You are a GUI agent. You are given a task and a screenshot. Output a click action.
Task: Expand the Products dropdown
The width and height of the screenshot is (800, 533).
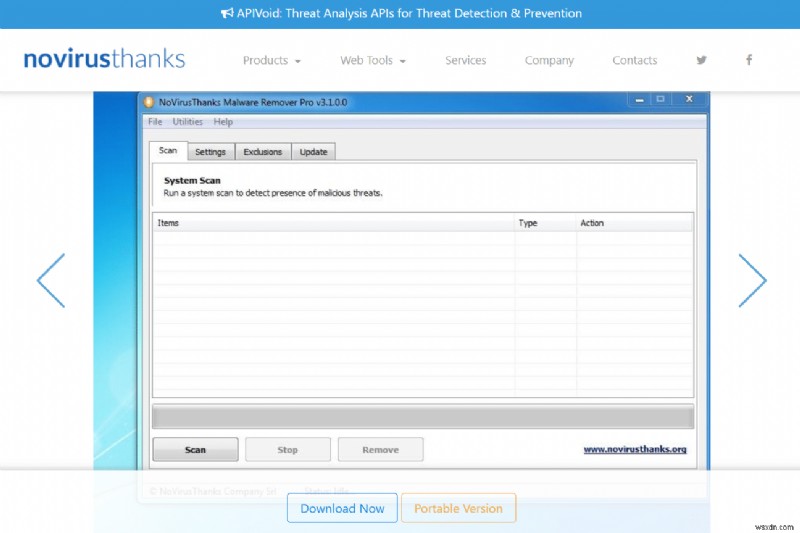[271, 60]
